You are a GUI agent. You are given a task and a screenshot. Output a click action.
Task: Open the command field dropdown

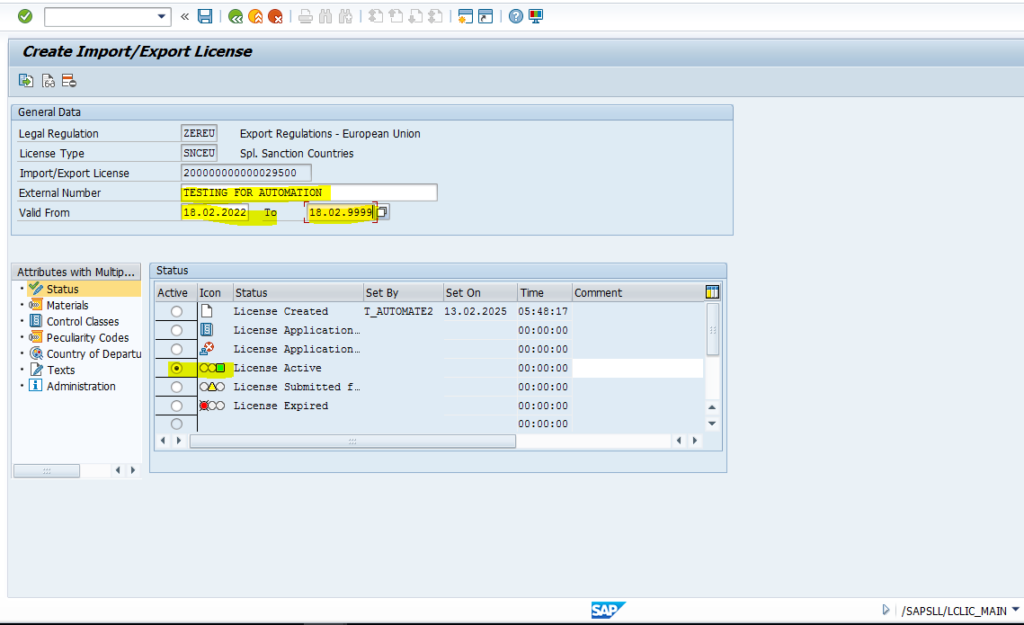[161, 17]
